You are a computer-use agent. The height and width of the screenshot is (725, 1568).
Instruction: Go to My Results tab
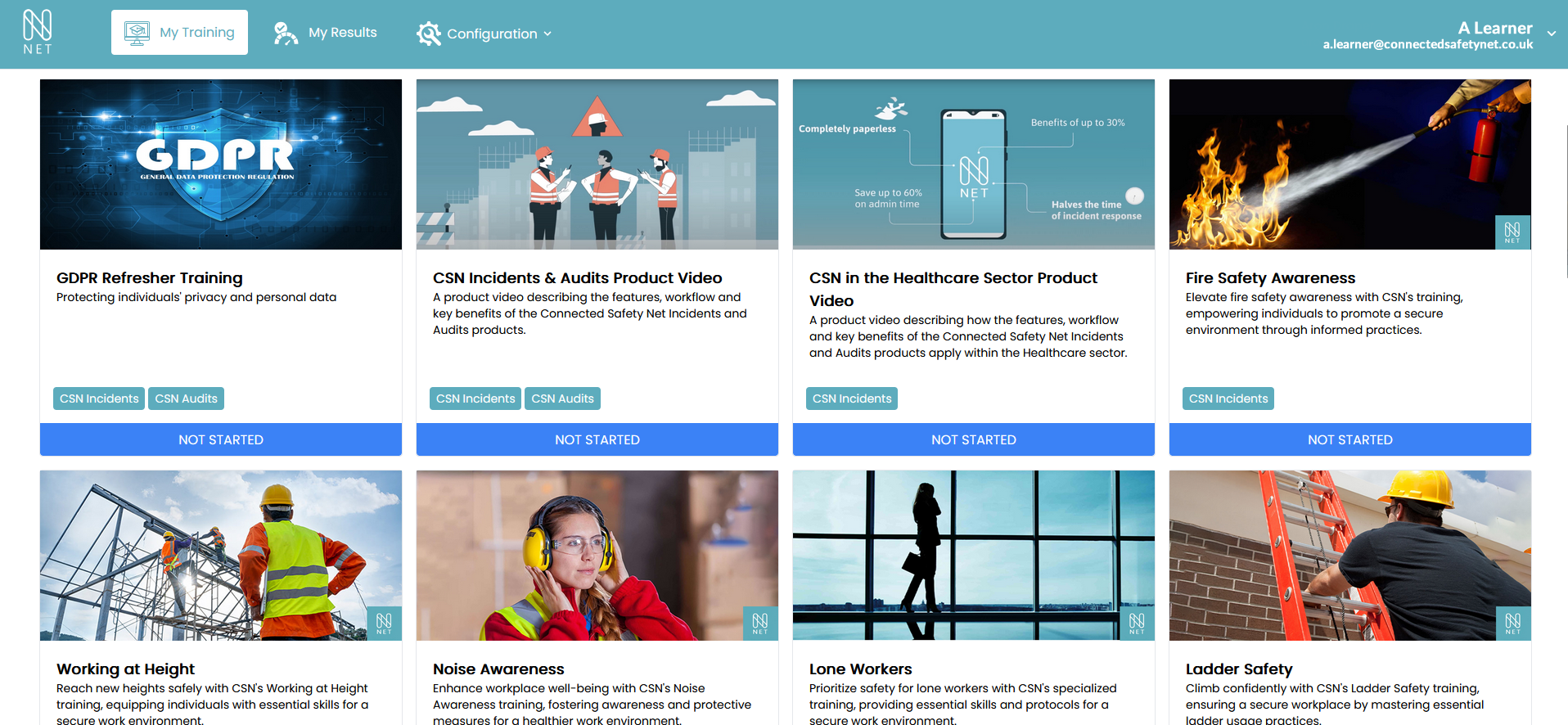[x=326, y=33]
